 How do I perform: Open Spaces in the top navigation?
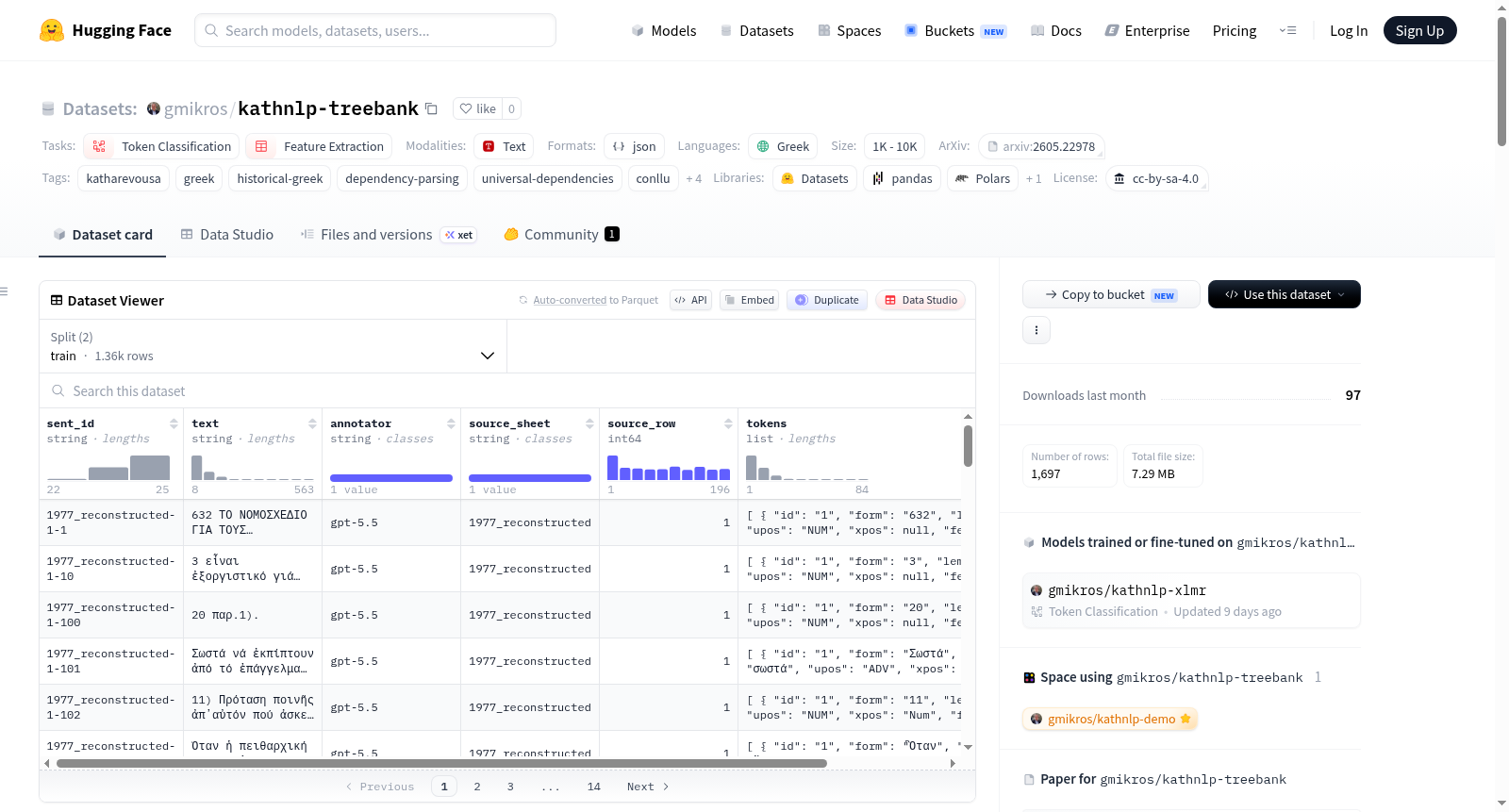point(849,30)
